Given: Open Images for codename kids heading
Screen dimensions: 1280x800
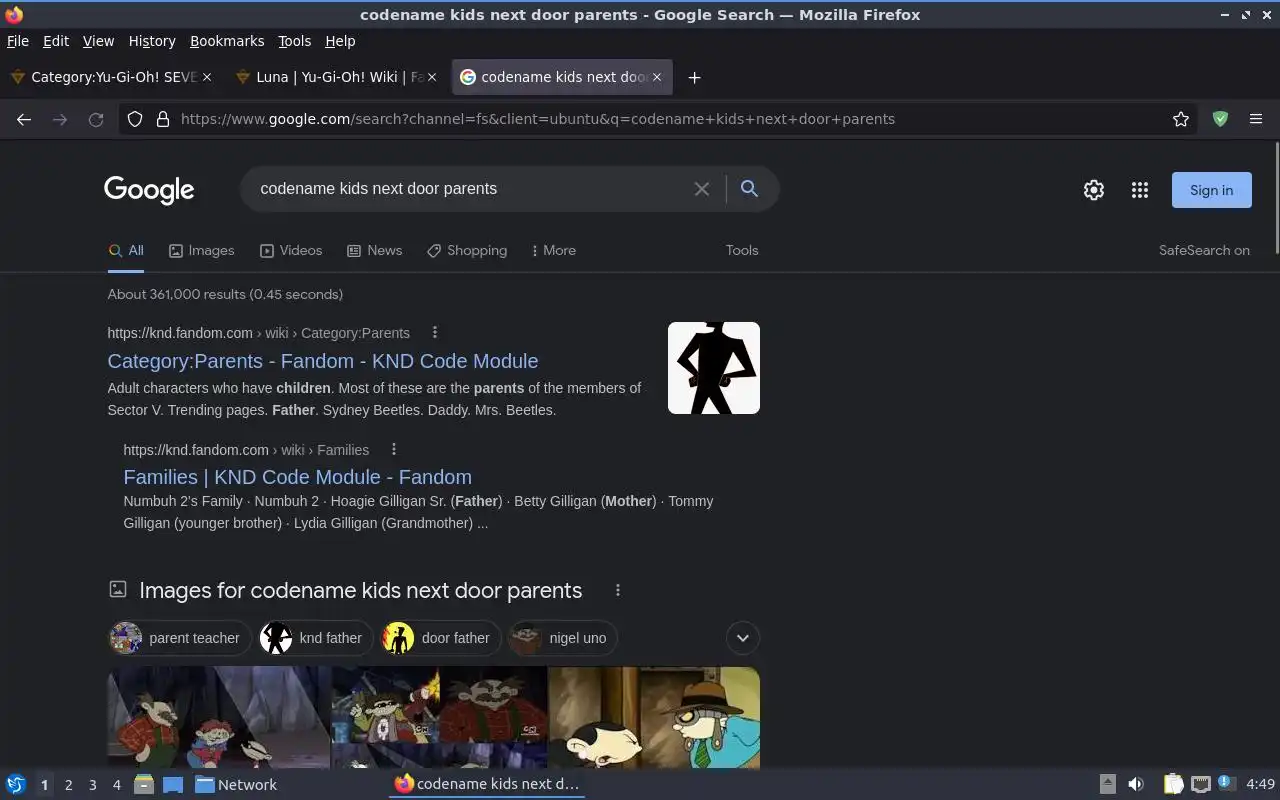Looking at the screenshot, I should 360,590.
